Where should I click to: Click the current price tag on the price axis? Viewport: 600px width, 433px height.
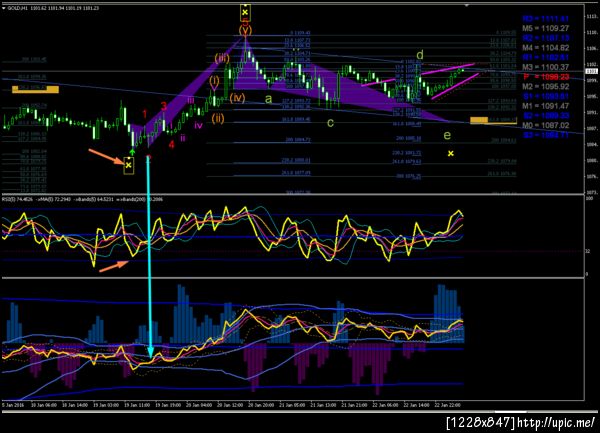592,71
